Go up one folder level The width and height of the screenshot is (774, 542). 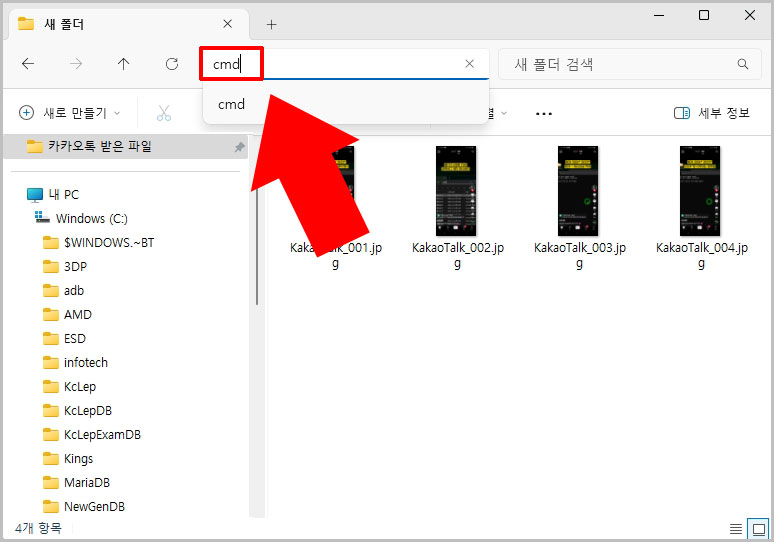[123, 64]
